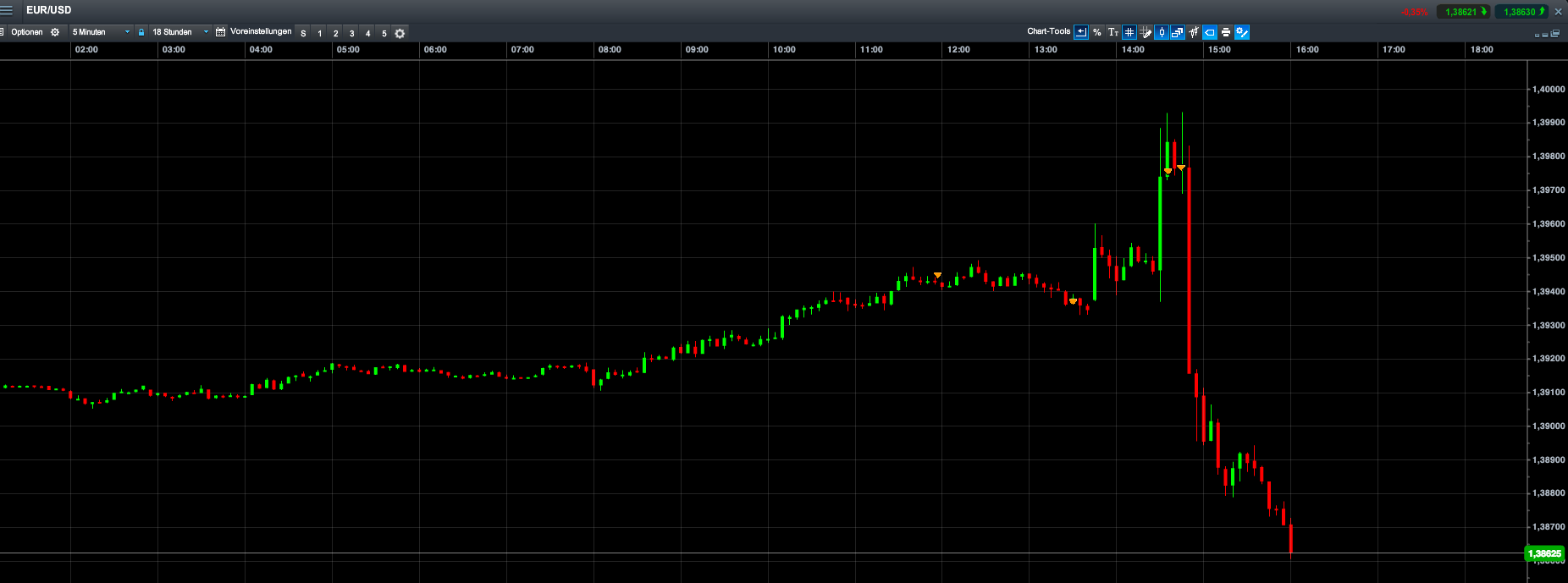This screenshot has height=583, width=1568.
Task: Click the current price tag 1,38625
Action: click(1544, 553)
